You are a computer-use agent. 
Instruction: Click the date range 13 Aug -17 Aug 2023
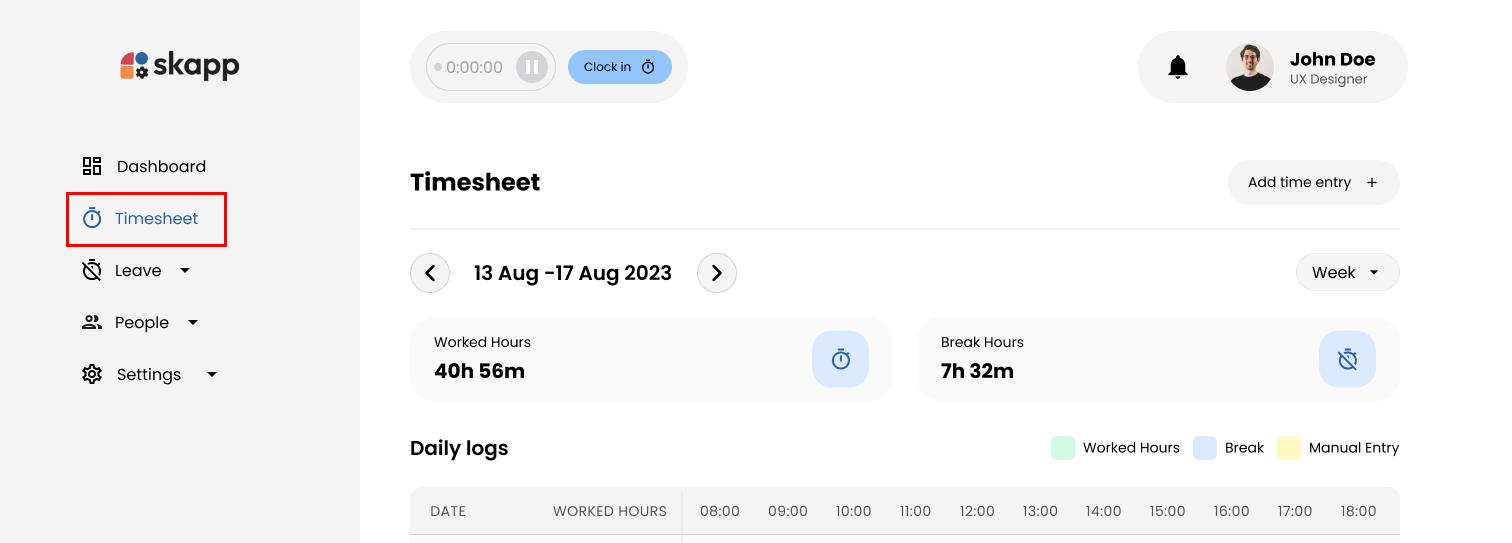coord(573,273)
